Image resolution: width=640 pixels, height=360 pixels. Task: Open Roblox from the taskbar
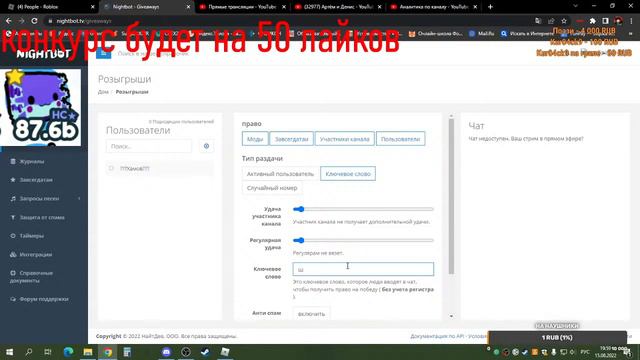pos(224,352)
